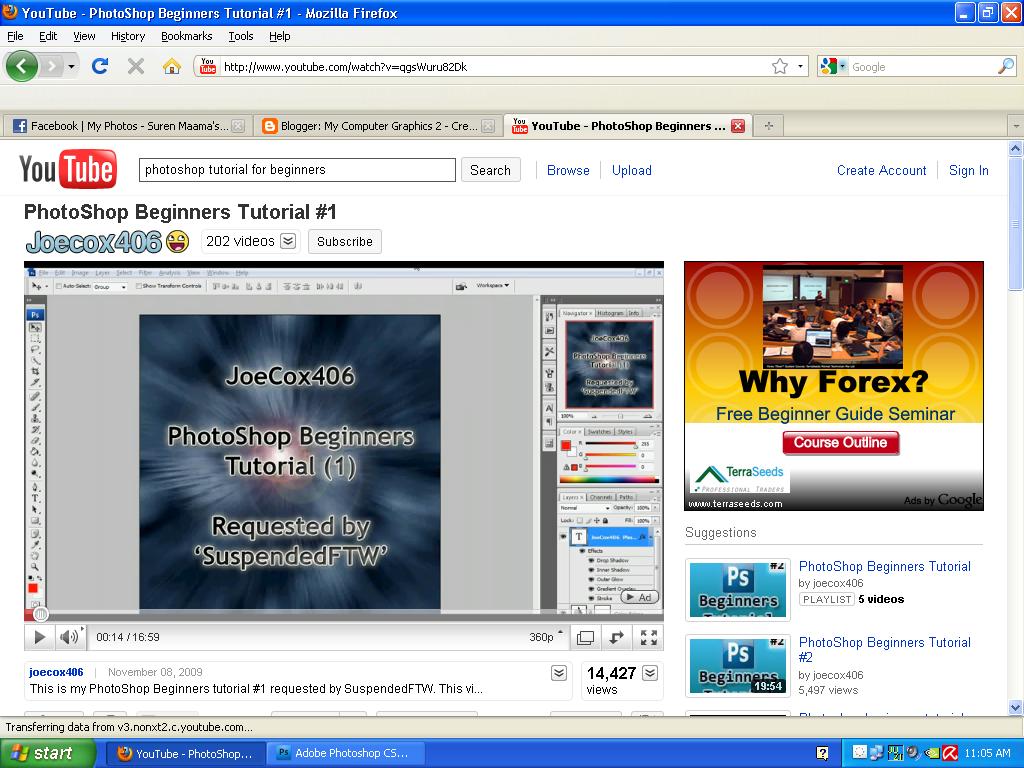The image size is (1024, 768).
Task: Mute the video with the speaker icon
Action: [69, 637]
